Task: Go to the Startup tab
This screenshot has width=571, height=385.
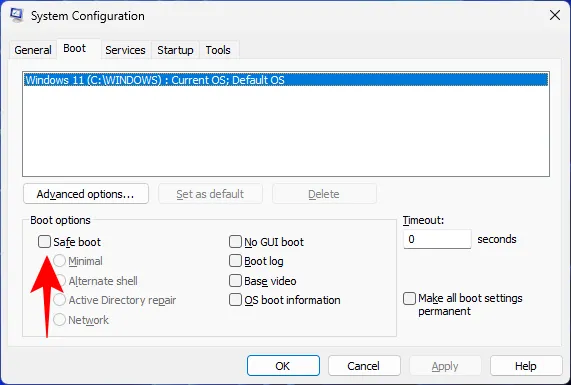Action: click(x=175, y=50)
